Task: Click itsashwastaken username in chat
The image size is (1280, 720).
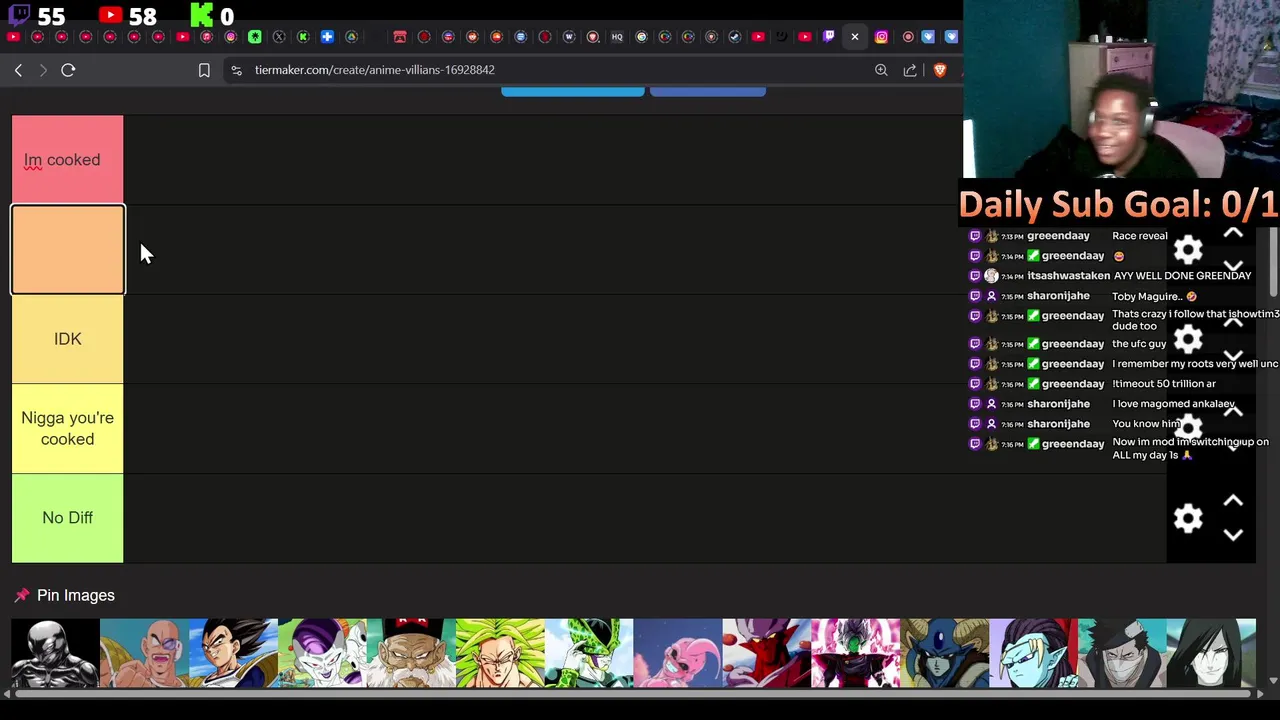Action: pos(1069,276)
